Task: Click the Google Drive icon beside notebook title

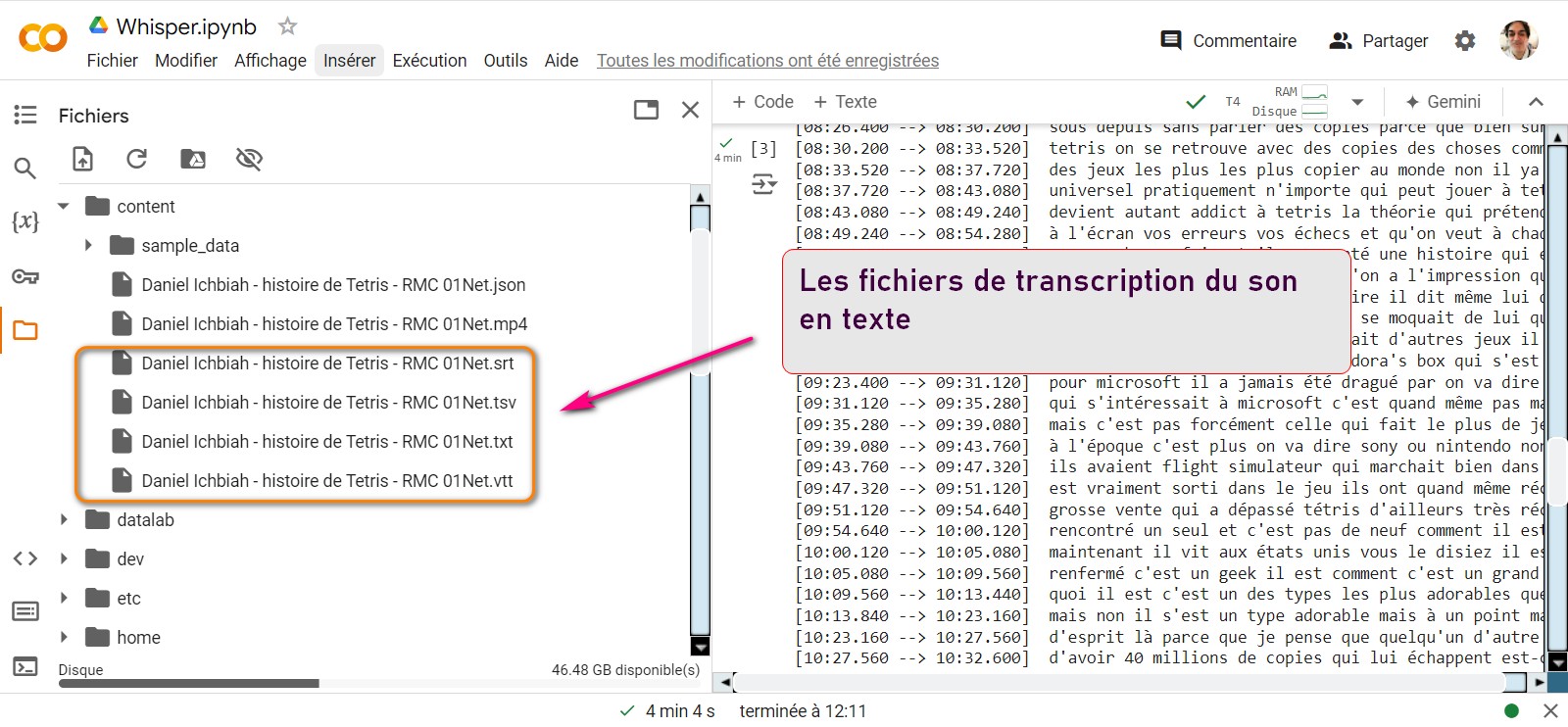Action: pos(98,25)
